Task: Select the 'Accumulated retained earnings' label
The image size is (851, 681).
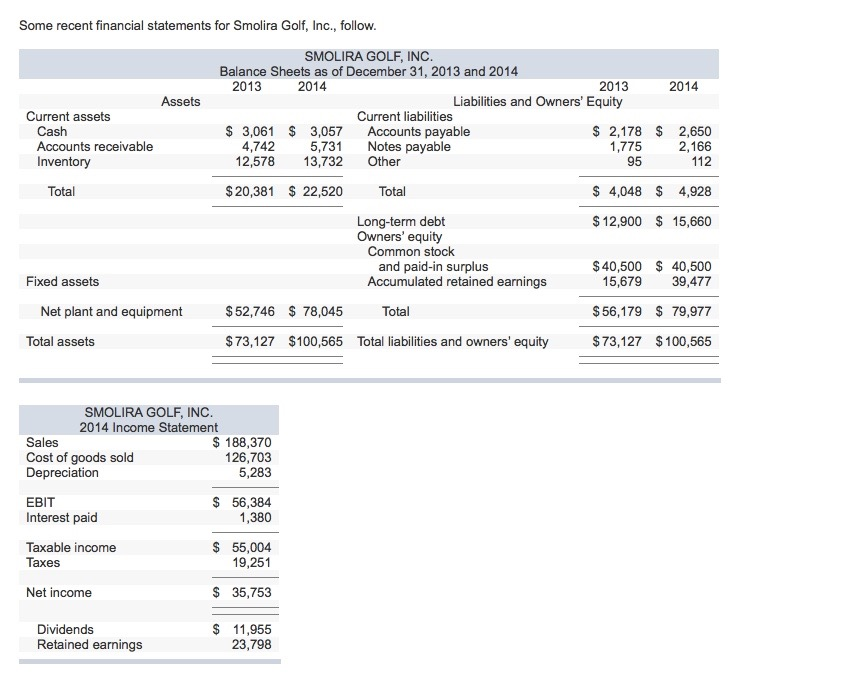Action: pos(457,282)
